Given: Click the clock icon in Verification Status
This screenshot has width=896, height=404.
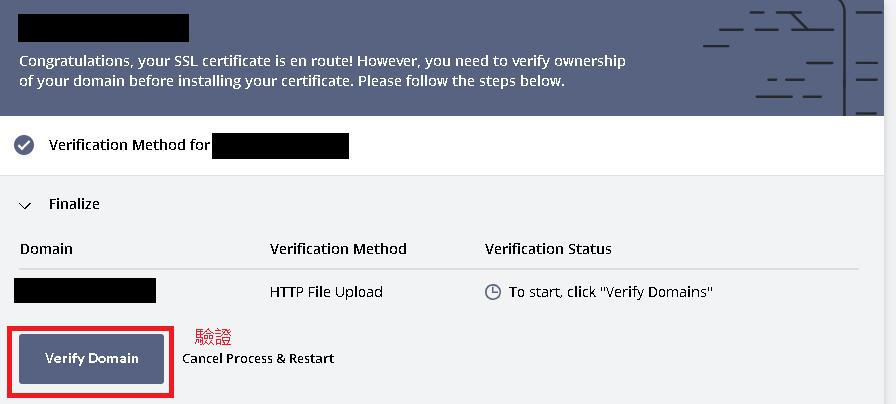Looking at the screenshot, I should pyautogui.click(x=492, y=292).
